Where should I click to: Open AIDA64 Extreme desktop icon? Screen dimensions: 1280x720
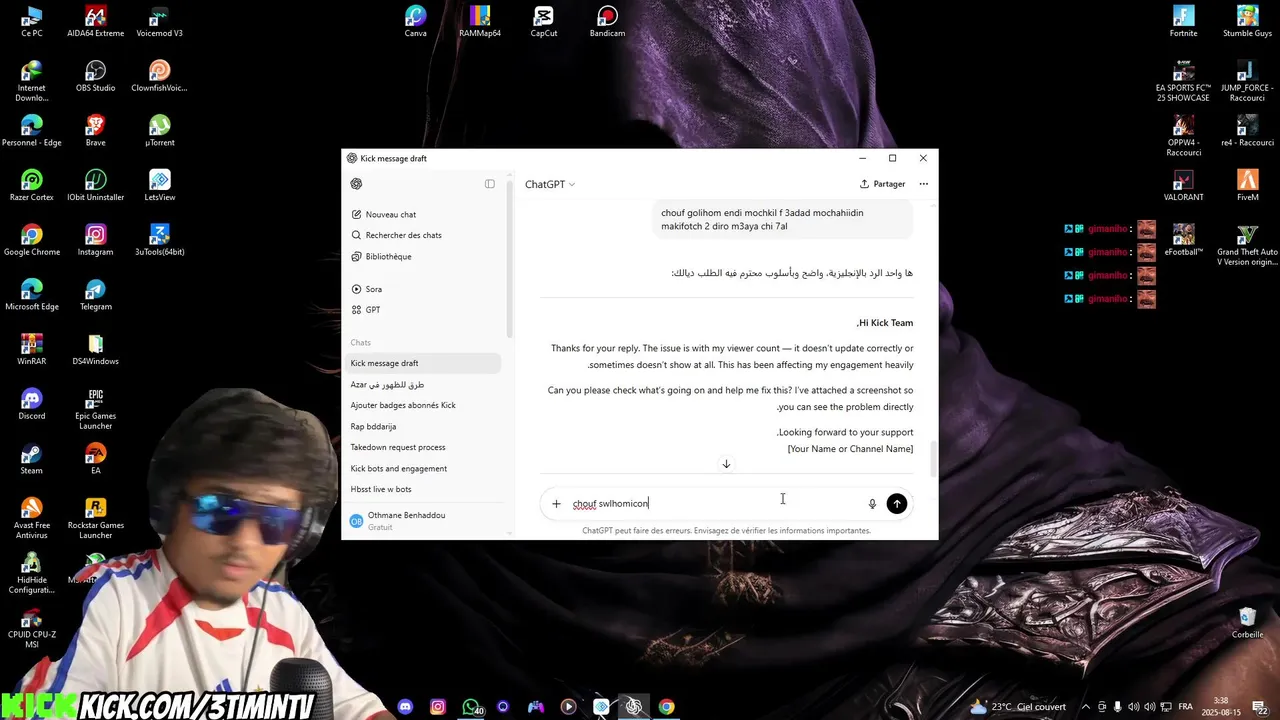[96, 21]
